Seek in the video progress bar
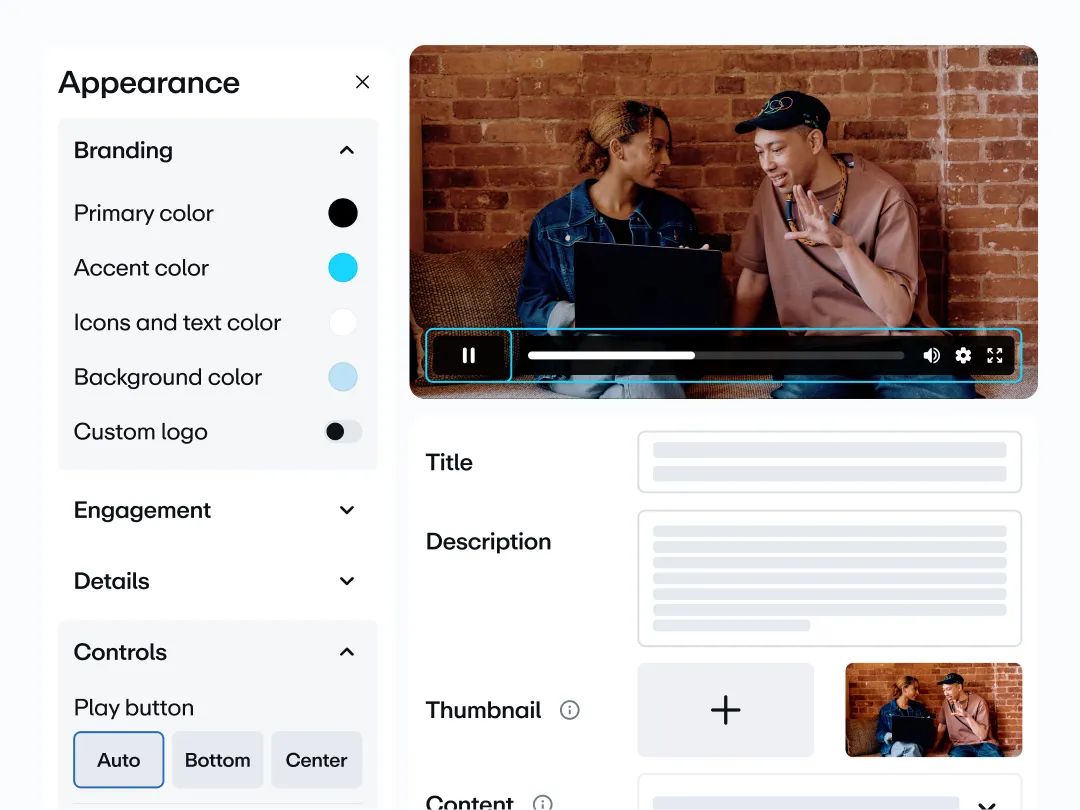Viewport: 1080px width, 810px height. (x=716, y=355)
